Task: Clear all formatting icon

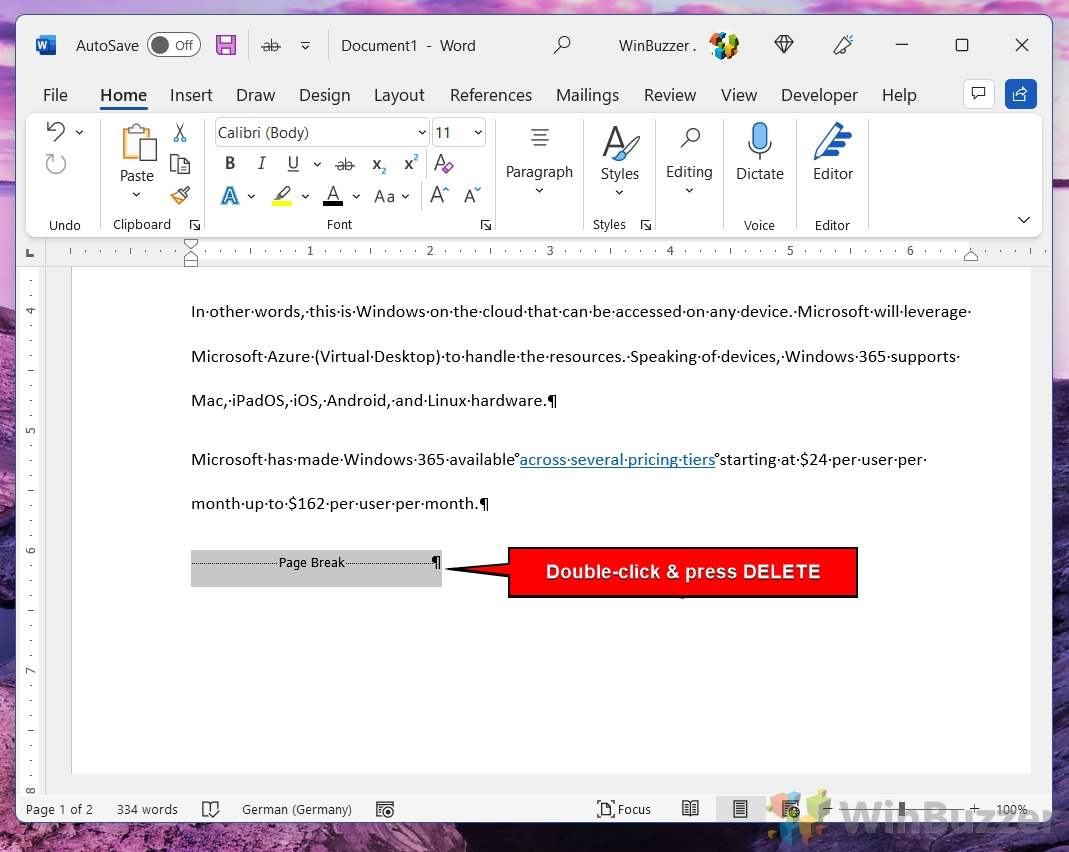Action: [x=444, y=164]
